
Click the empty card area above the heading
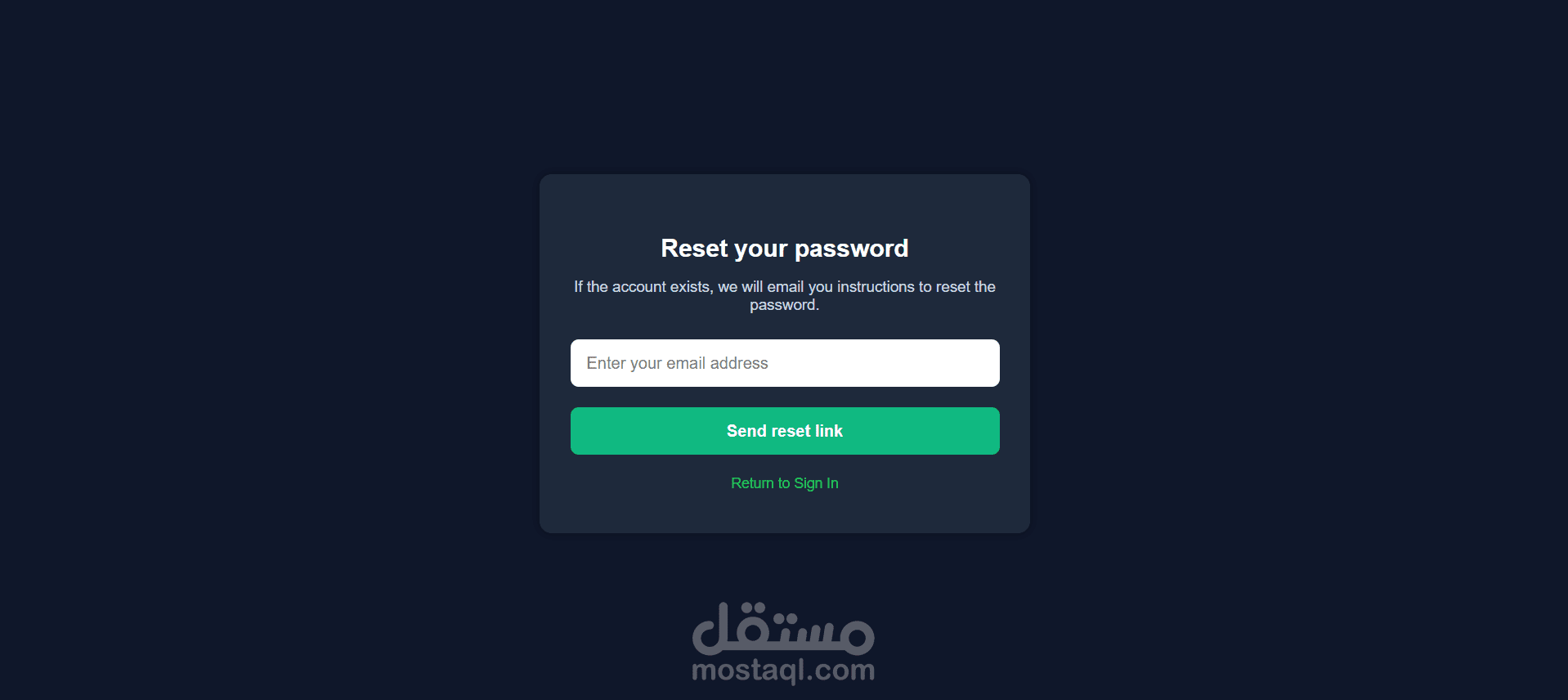point(785,203)
